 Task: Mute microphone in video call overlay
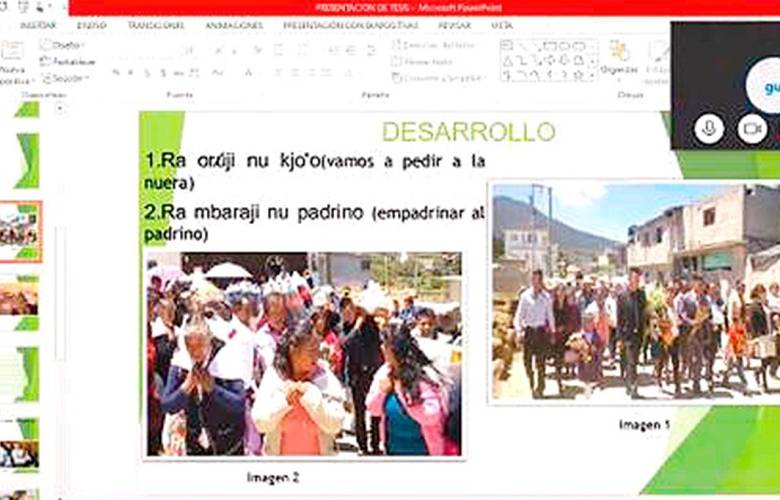pos(709,128)
